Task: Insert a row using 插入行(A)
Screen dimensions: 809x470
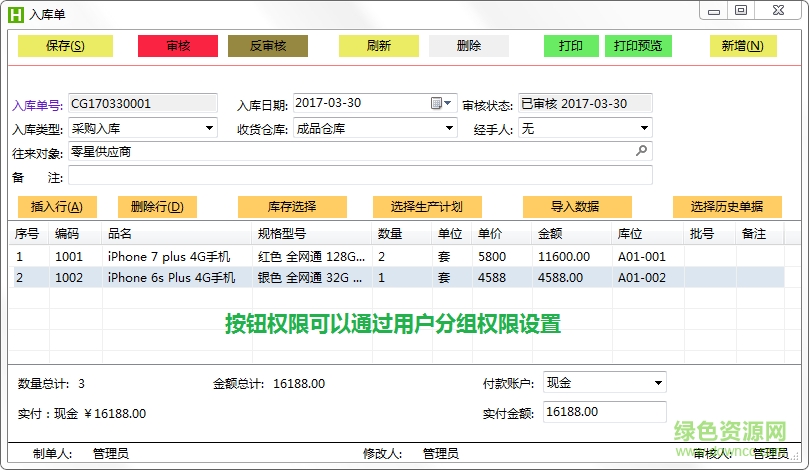Action: point(64,207)
